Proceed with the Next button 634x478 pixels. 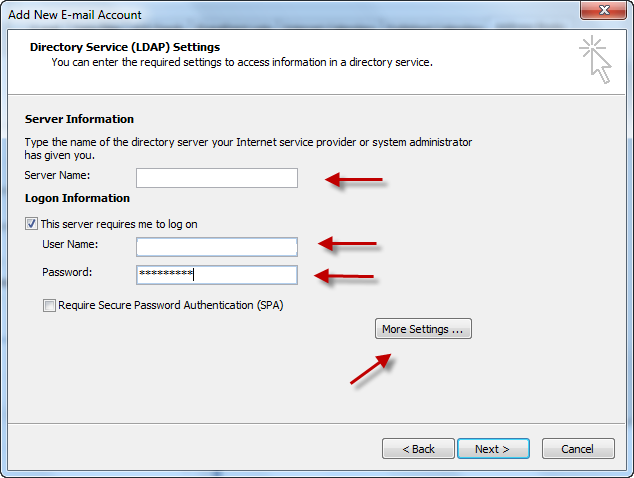tap(493, 449)
